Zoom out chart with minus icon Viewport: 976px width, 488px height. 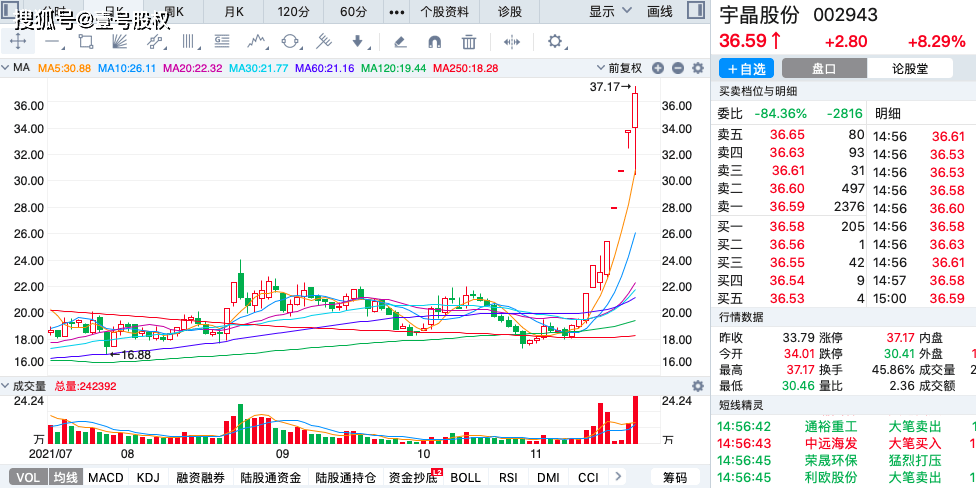point(677,68)
